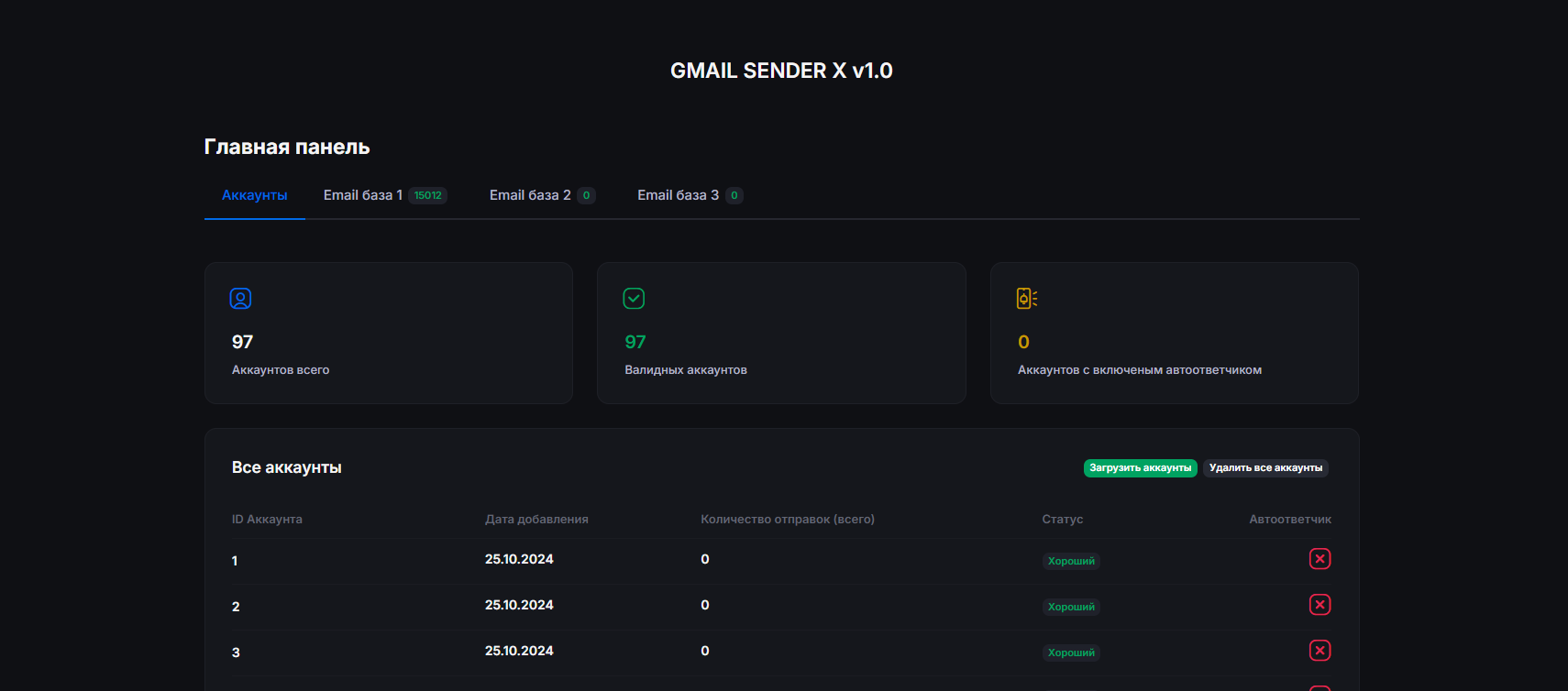Image resolution: width=1568 pixels, height=691 pixels.
Task: Click the 15012 badge on Email база 1
Action: click(x=428, y=195)
